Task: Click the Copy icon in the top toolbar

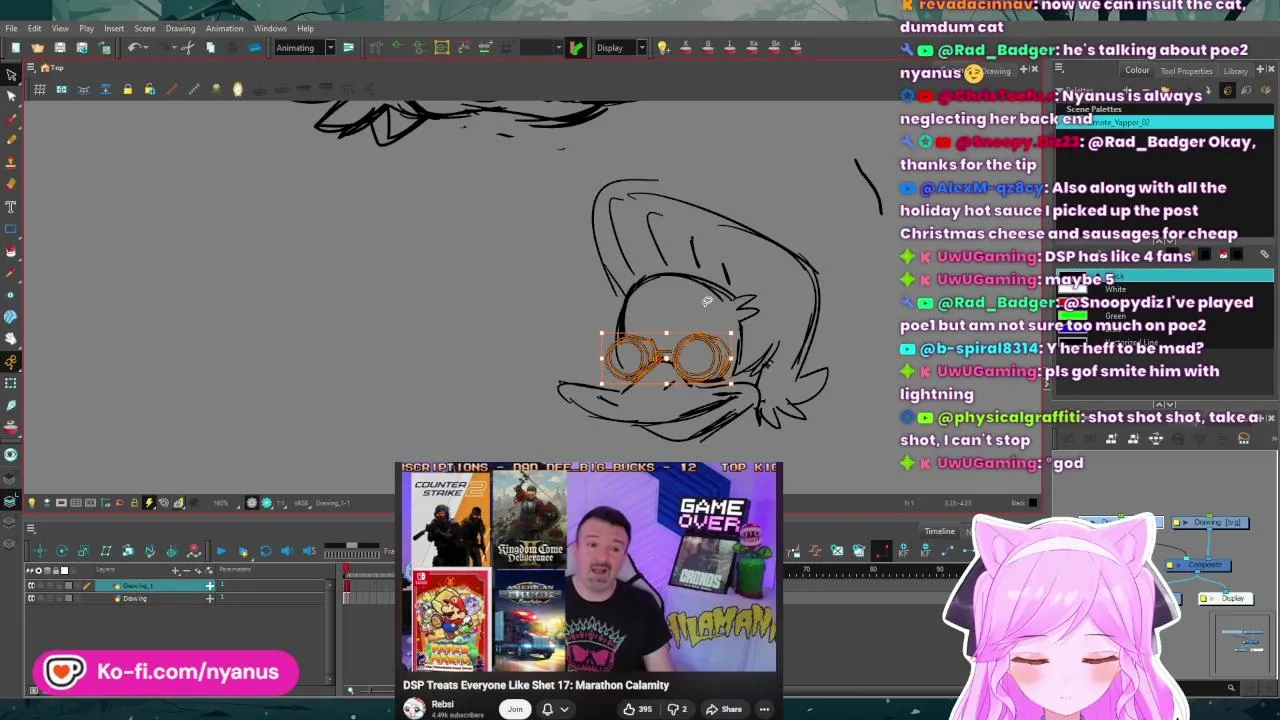Action: (210, 48)
